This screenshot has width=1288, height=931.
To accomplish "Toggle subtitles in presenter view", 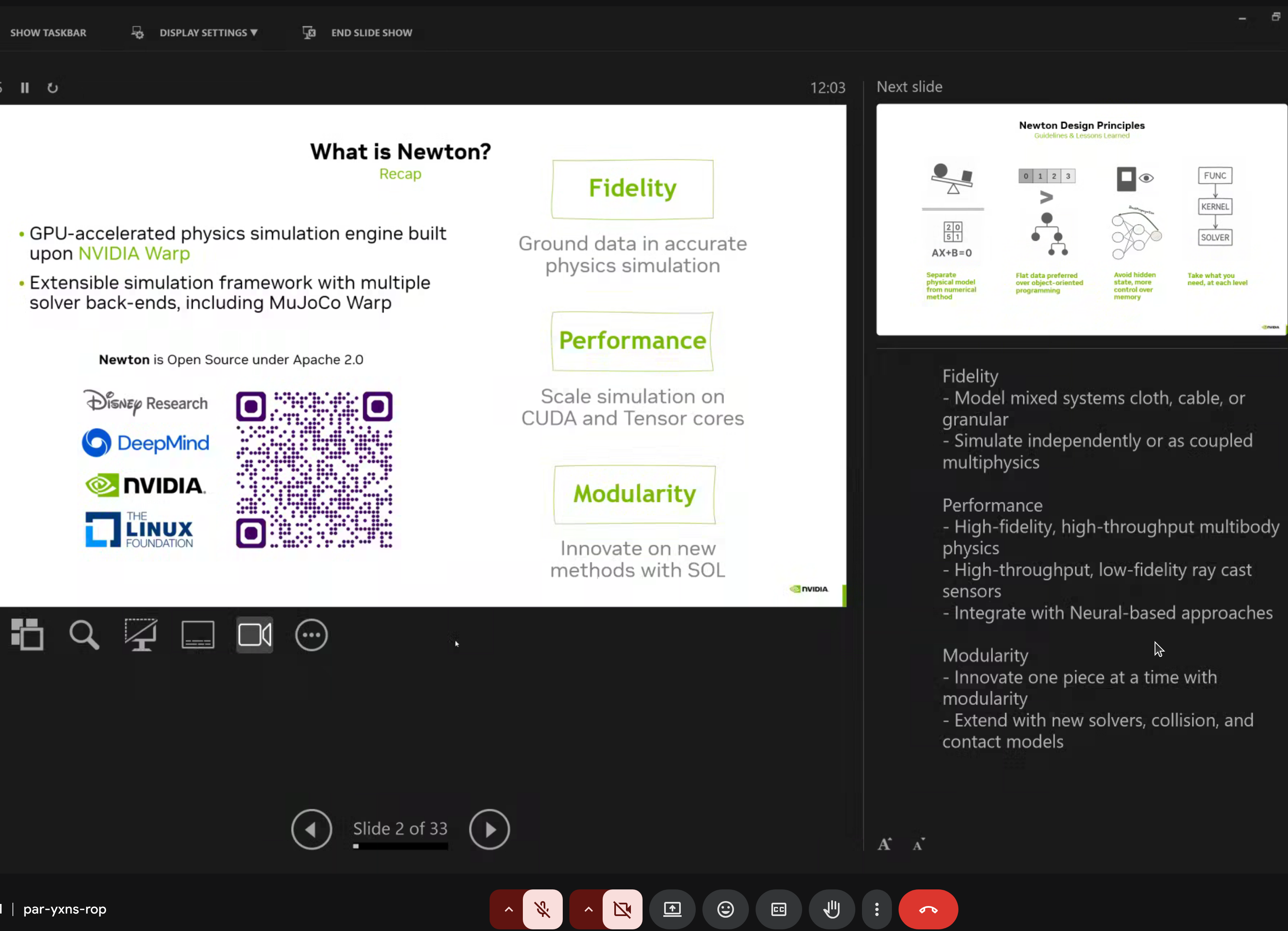I will [197, 635].
